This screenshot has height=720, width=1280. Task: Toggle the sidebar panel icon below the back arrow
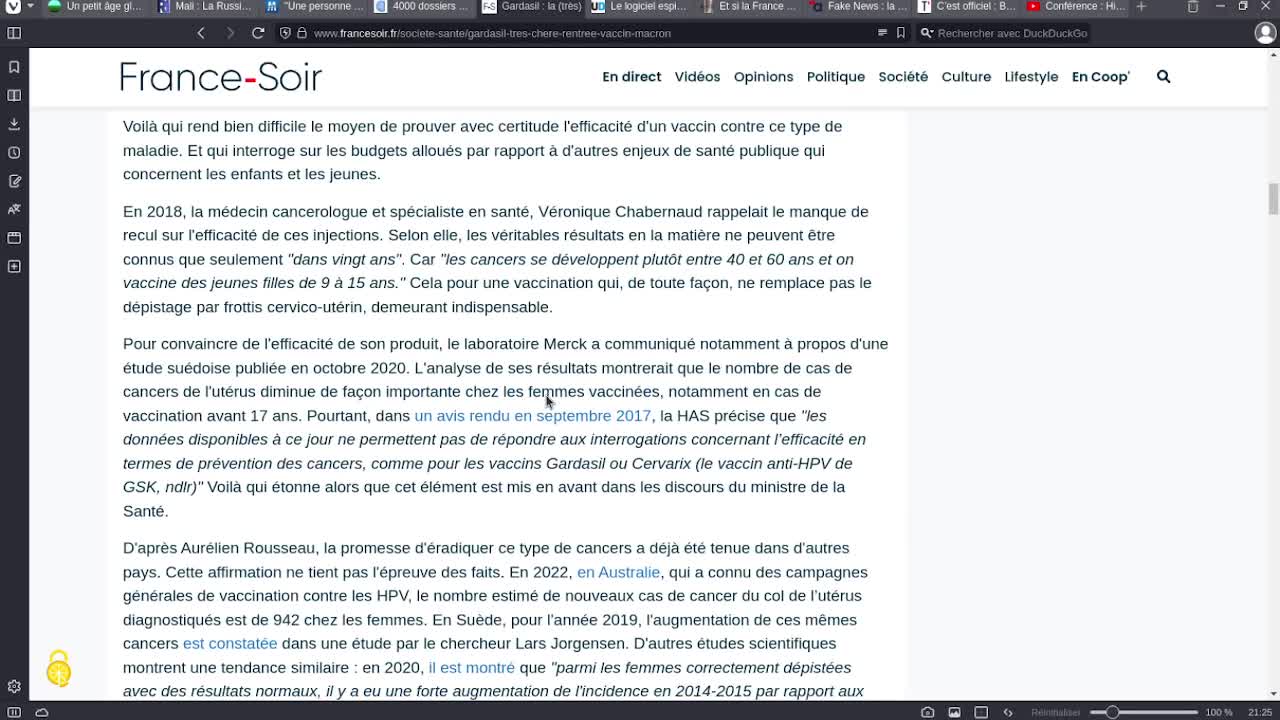14,33
